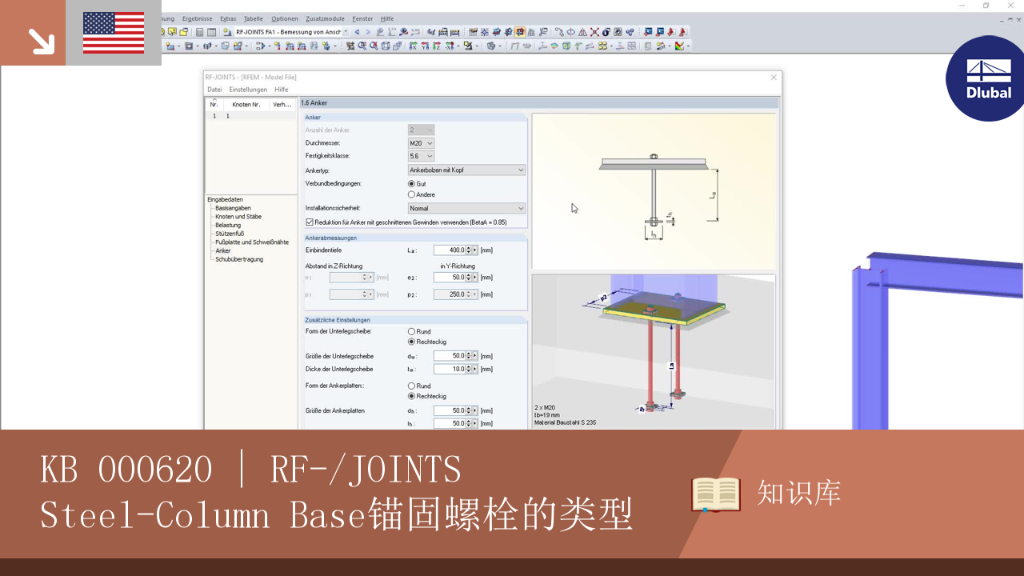Toggle the Reduktion für Anker checkbox
This screenshot has width=1024, height=576.
(310, 223)
